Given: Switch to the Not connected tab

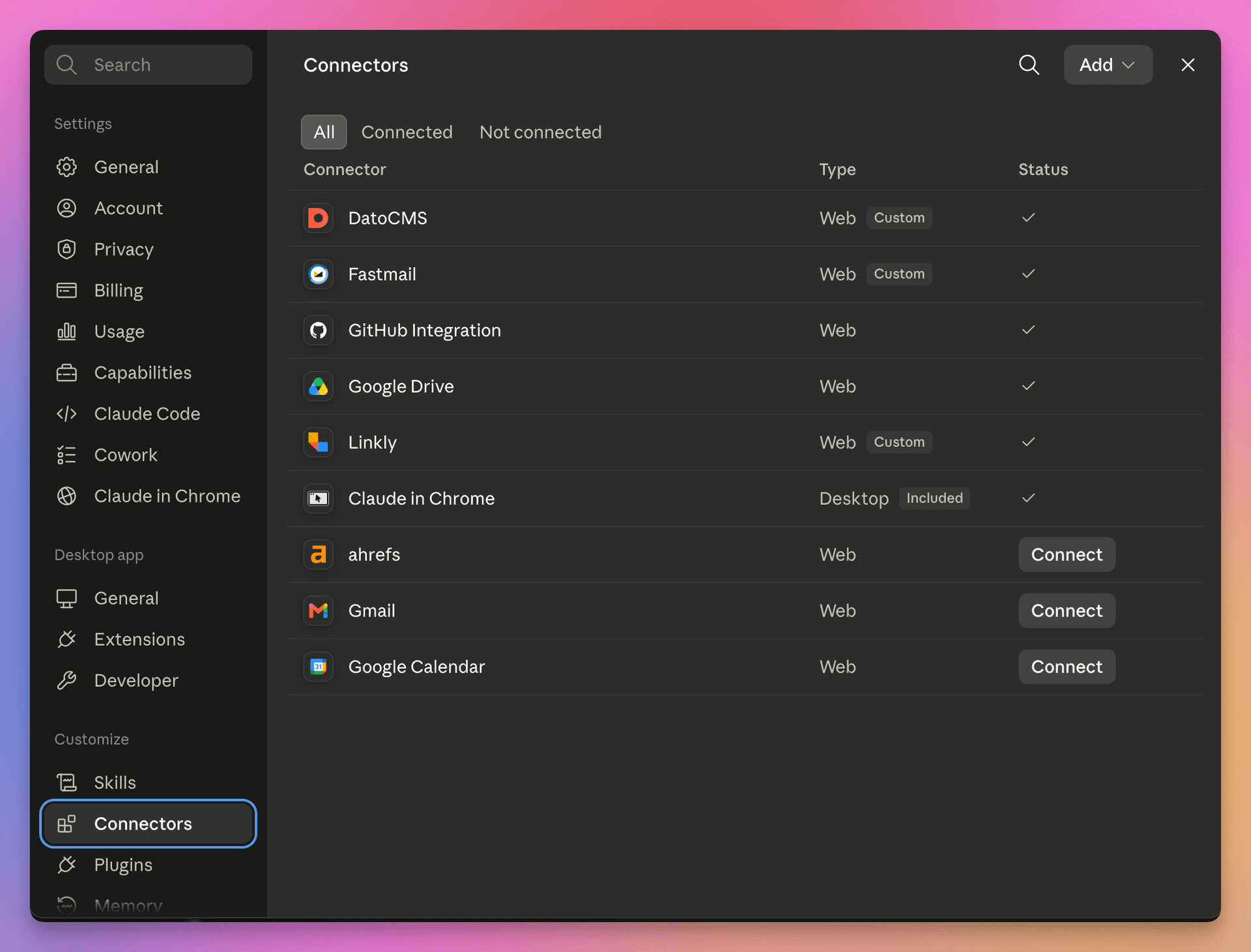Looking at the screenshot, I should 540,132.
